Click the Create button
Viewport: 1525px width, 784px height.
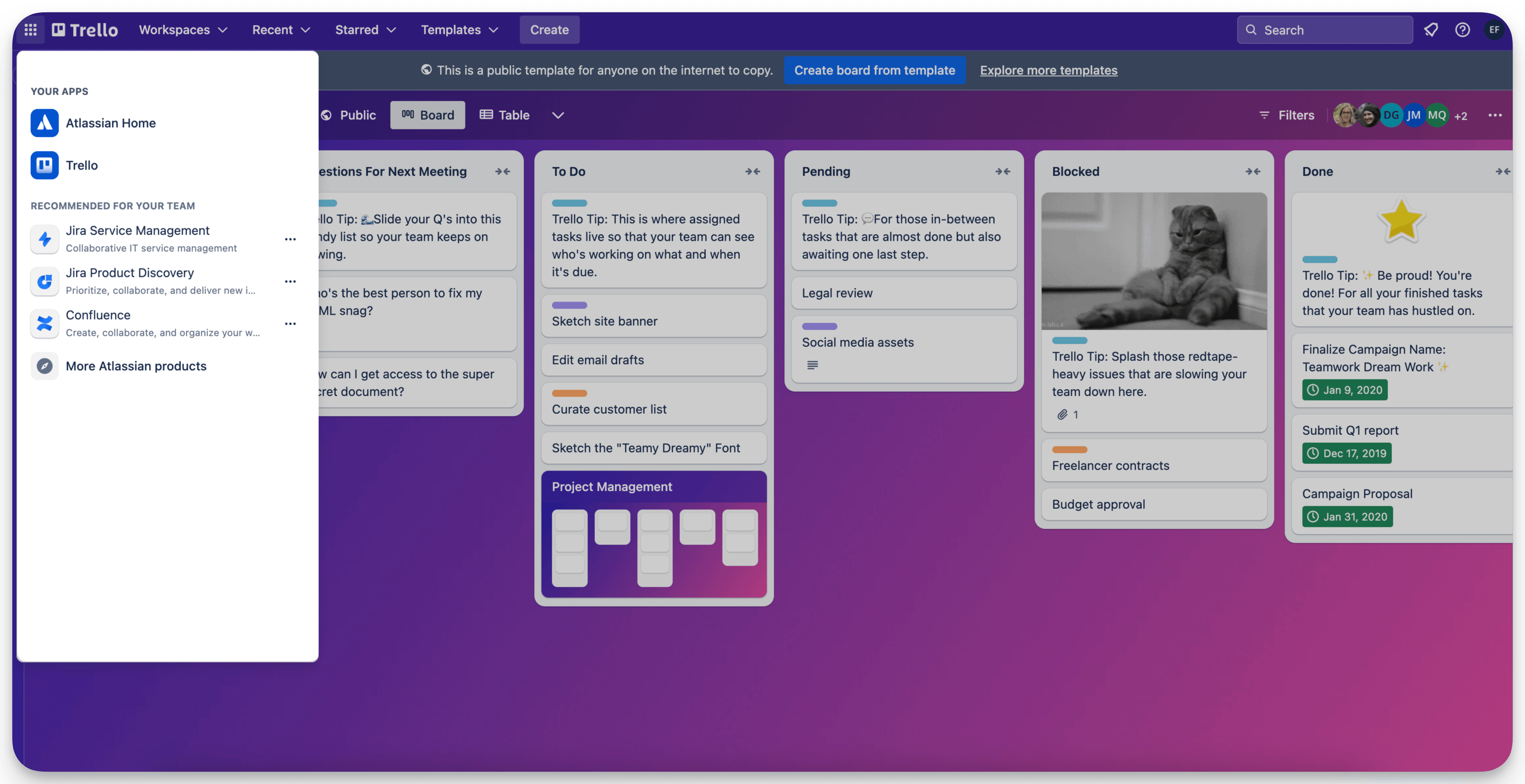[x=549, y=29]
